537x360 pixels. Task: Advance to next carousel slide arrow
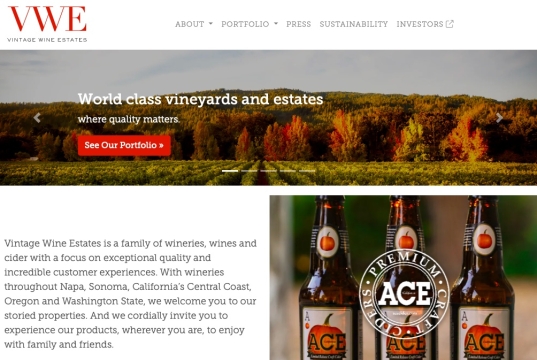(499, 118)
